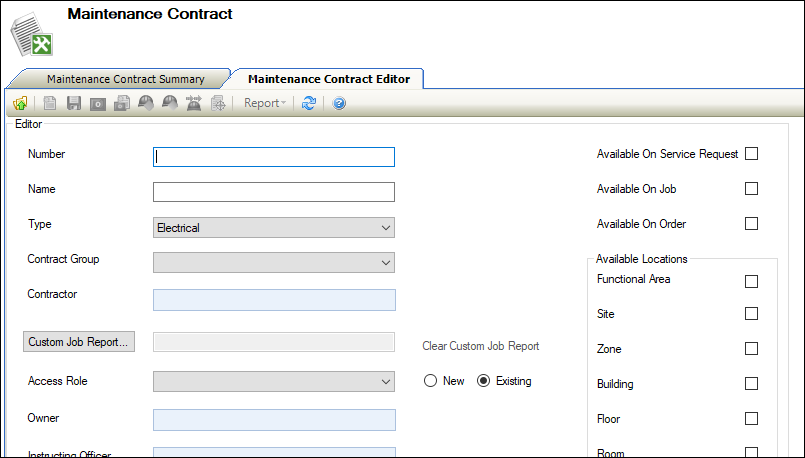Screen dimensions: 805x458
Task: Open the Report toolbar menu
Action: pos(265,103)
